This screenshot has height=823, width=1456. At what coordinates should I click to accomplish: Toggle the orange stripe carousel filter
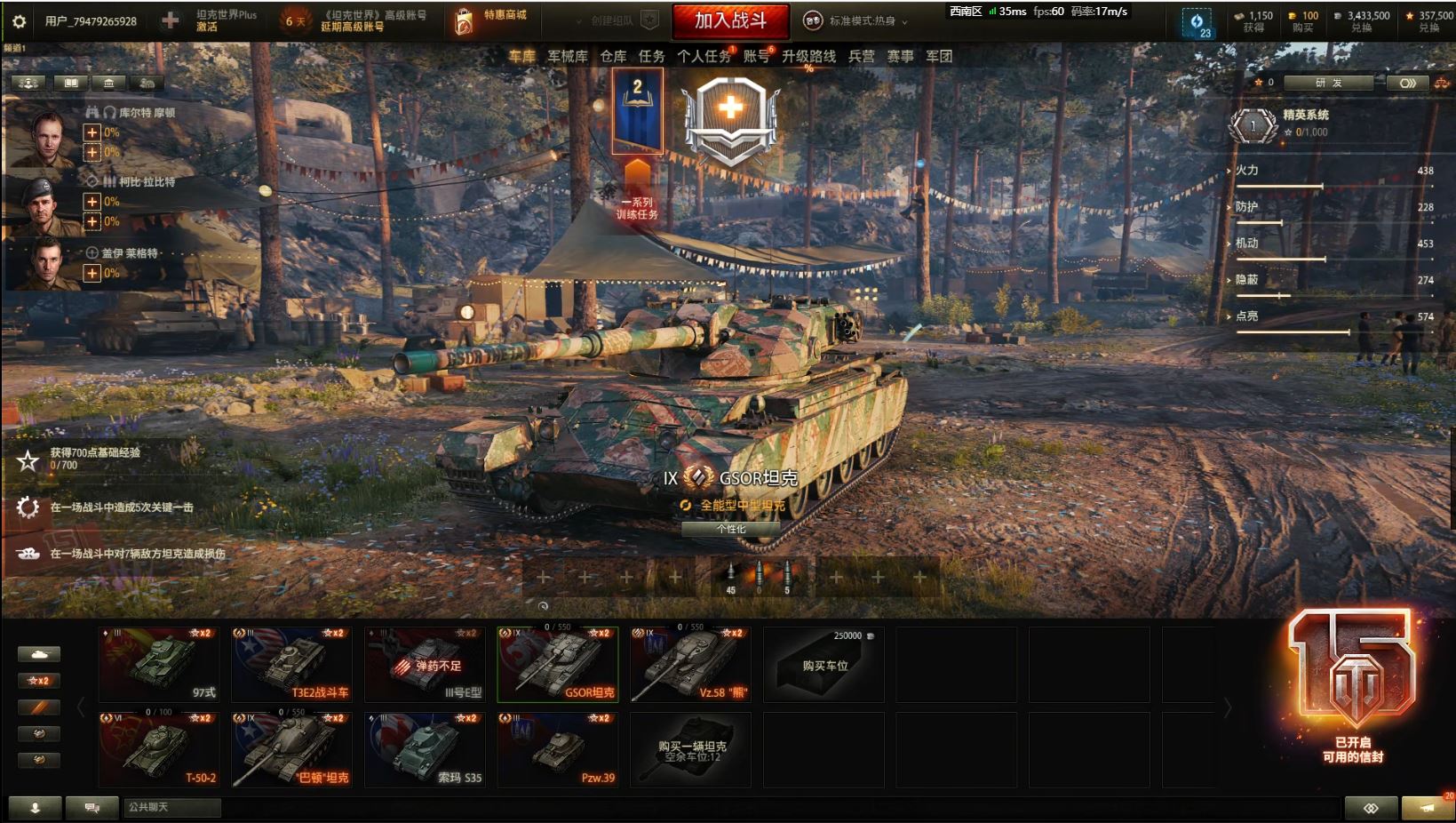39,707
